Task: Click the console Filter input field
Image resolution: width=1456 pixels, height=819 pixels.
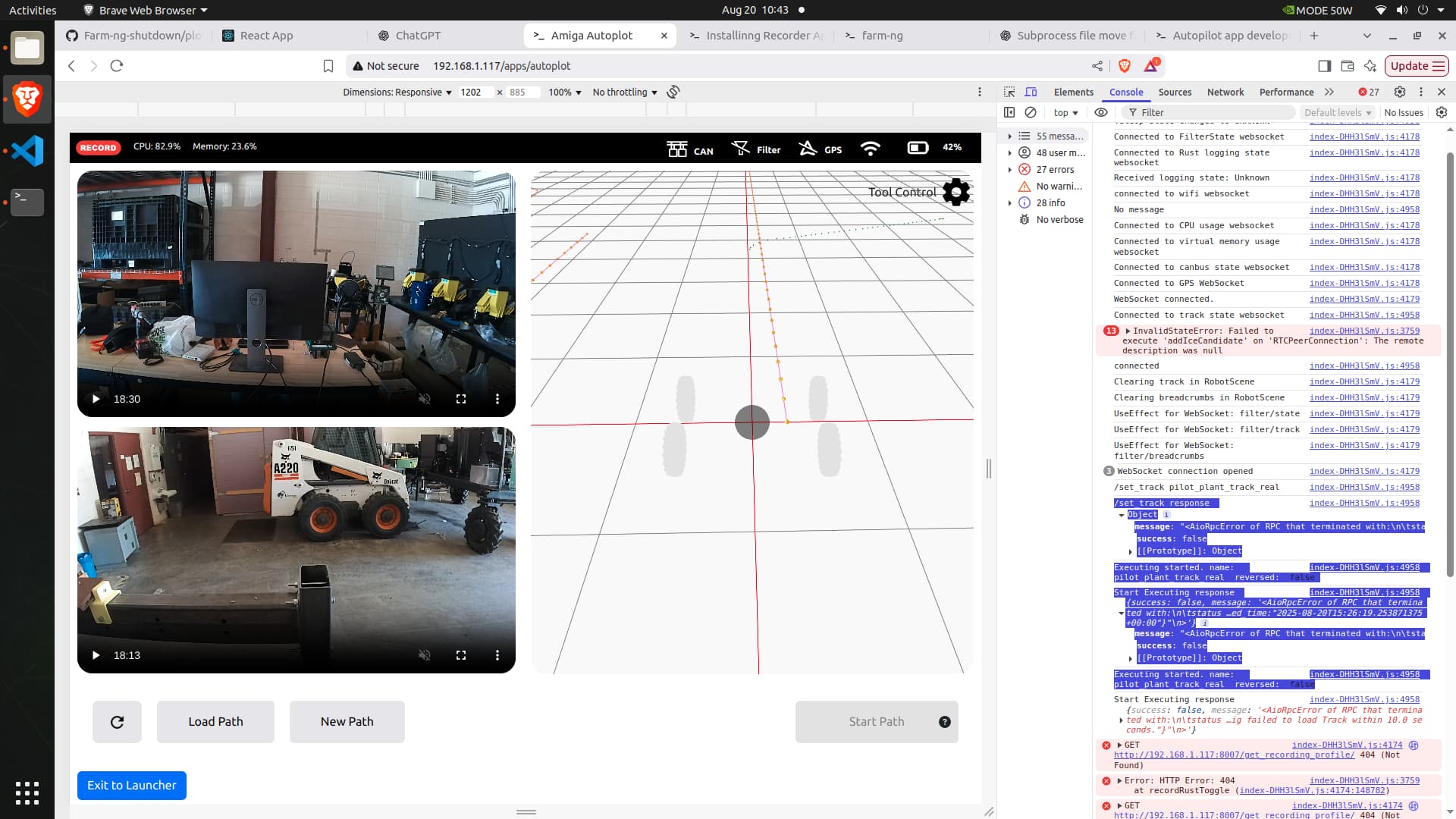Action: pos(1213,112)
